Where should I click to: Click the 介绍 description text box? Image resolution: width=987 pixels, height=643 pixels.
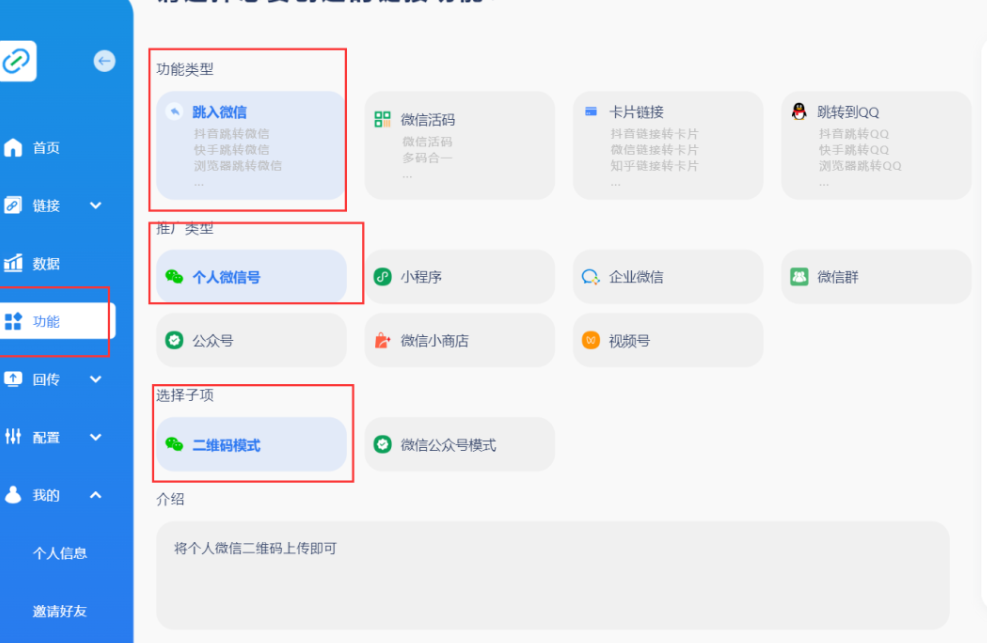click(x=553, y=575)
